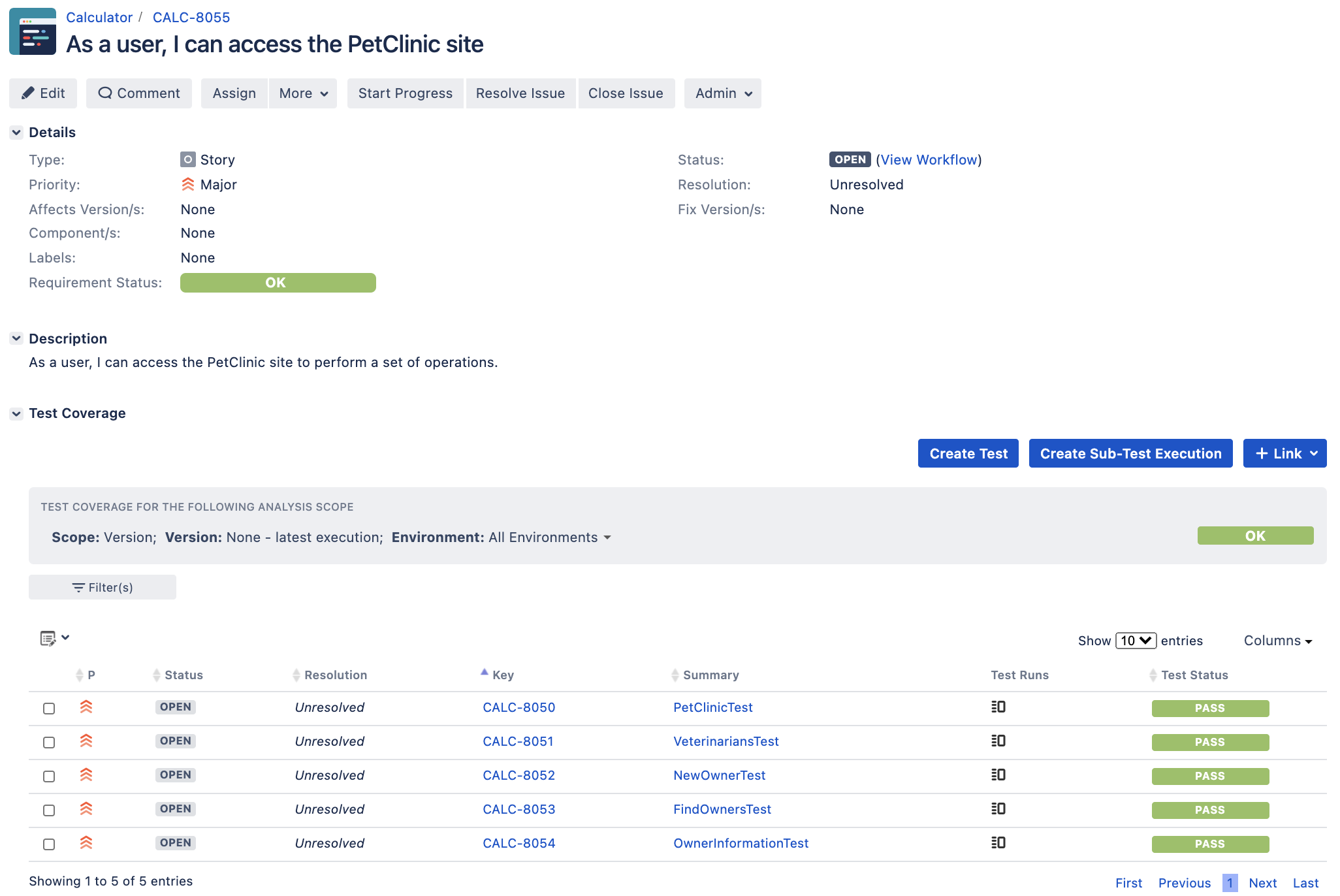
Task: Sort by Summary column header
Action: (x=705, y=675)
